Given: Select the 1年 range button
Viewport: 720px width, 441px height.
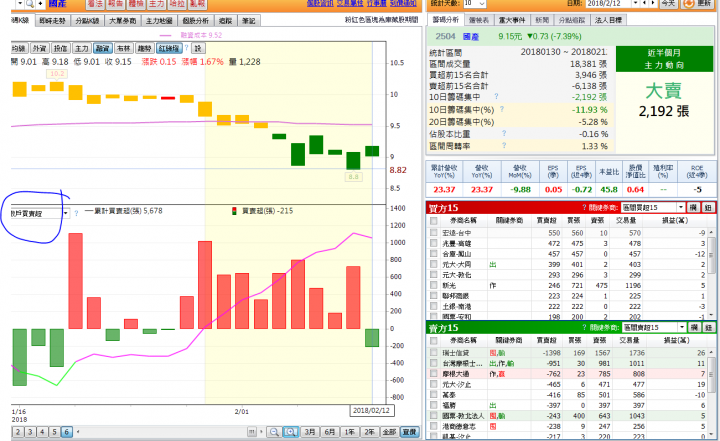Looking at the screenshot, I should 350,432.
